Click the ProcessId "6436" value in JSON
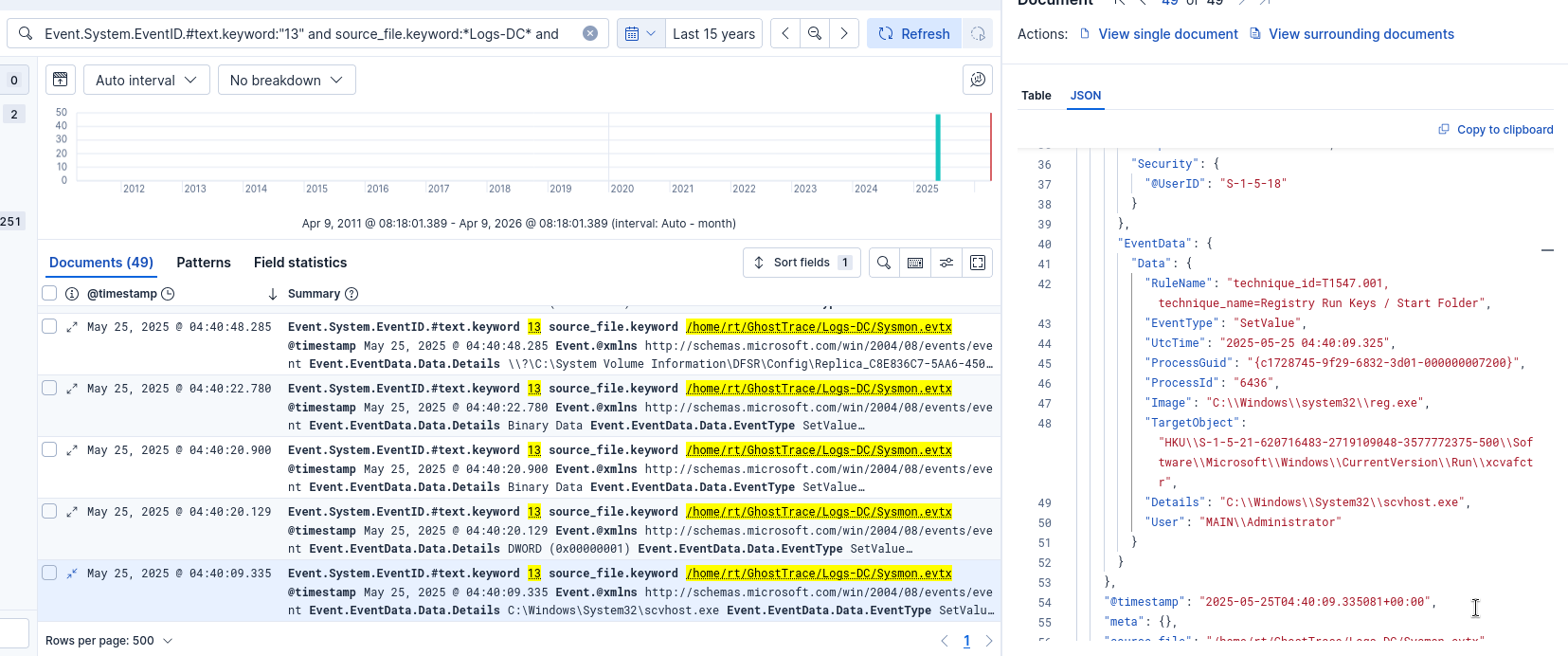Image resolution: width=1568 pixels, height=656 pixels. 1254,383
